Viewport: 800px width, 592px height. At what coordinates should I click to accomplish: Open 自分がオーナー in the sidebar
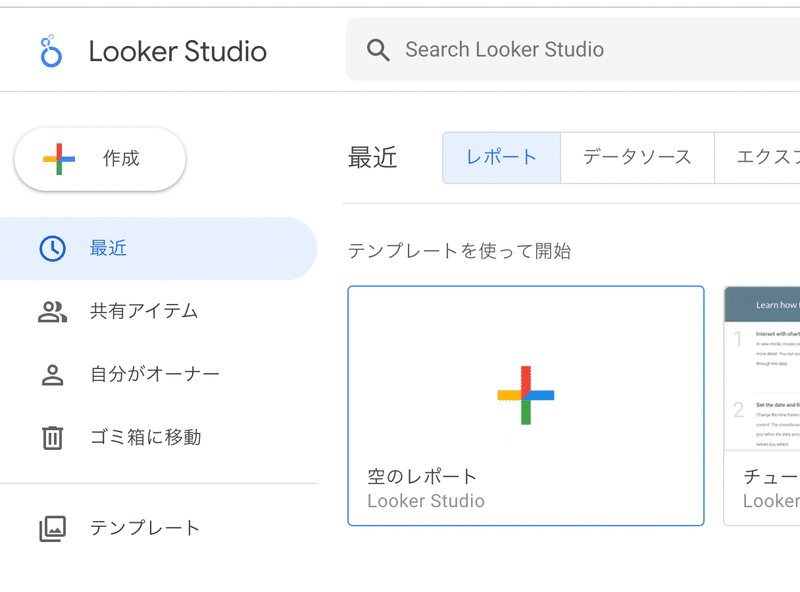click(x=158, y=375)
